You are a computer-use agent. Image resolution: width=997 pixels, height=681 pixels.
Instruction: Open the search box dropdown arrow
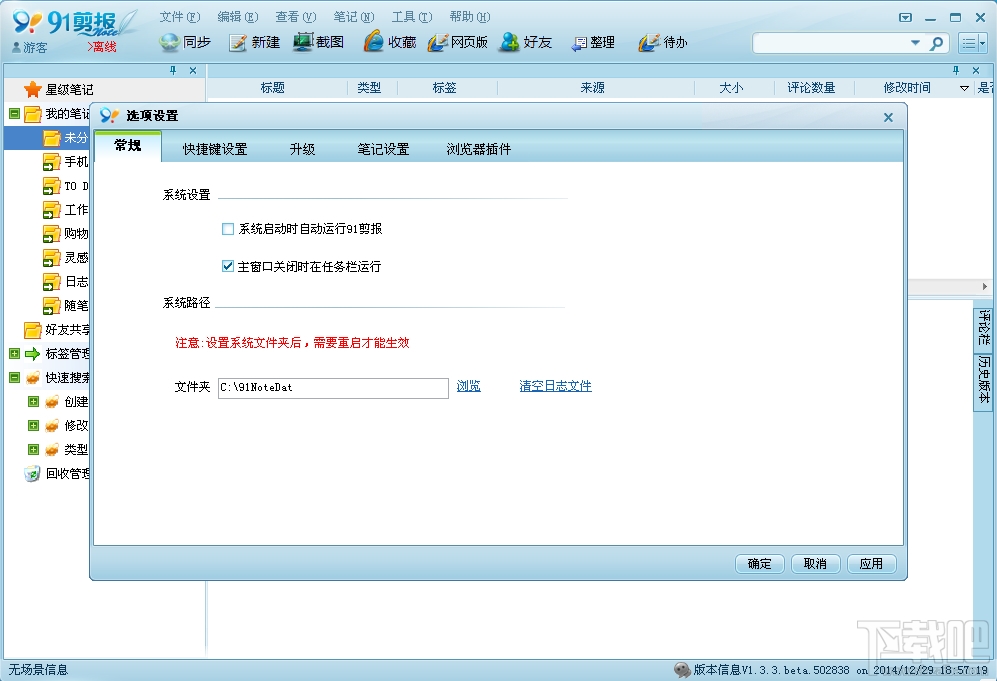(915, 43)
